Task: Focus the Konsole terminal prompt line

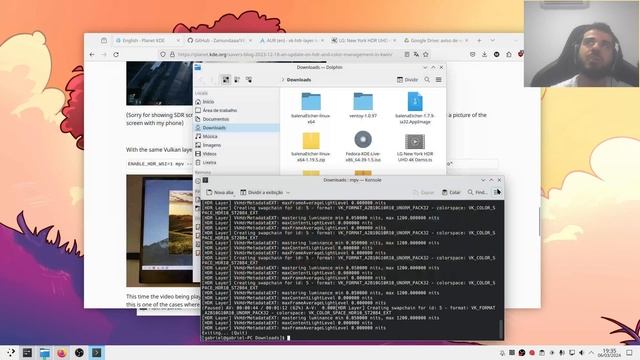Action: coord(245,338)
